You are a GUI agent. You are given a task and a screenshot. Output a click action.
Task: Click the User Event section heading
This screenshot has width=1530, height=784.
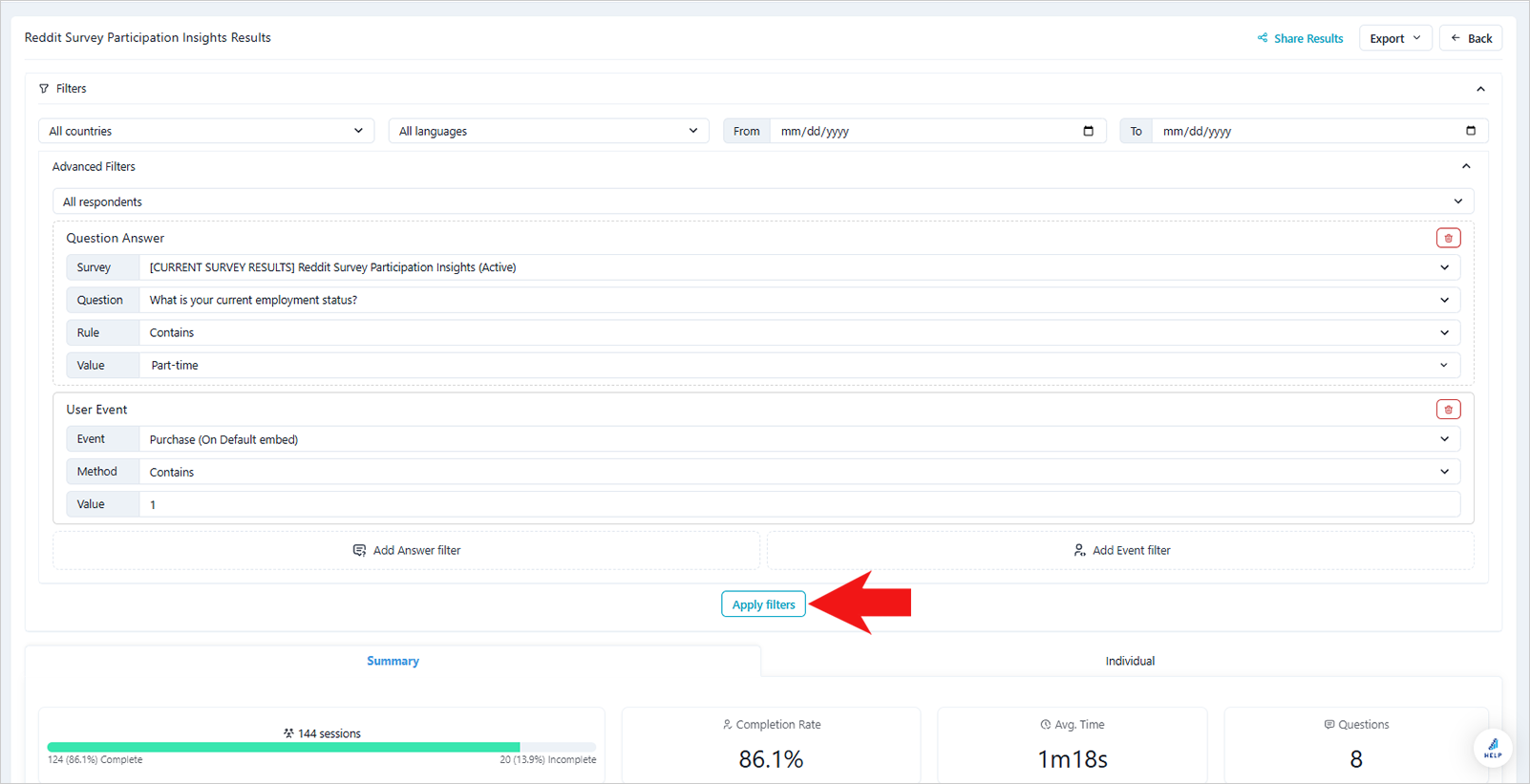96,410
